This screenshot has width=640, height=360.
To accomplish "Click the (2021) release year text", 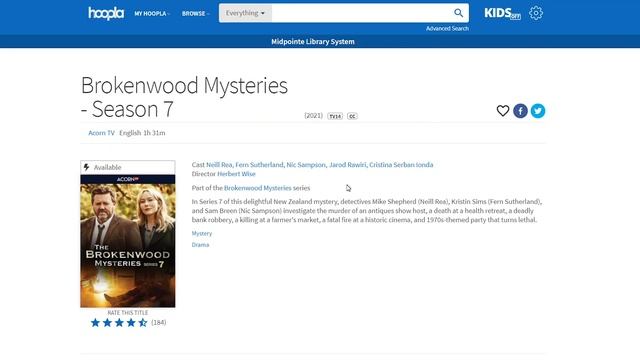I will coord(313,116).
